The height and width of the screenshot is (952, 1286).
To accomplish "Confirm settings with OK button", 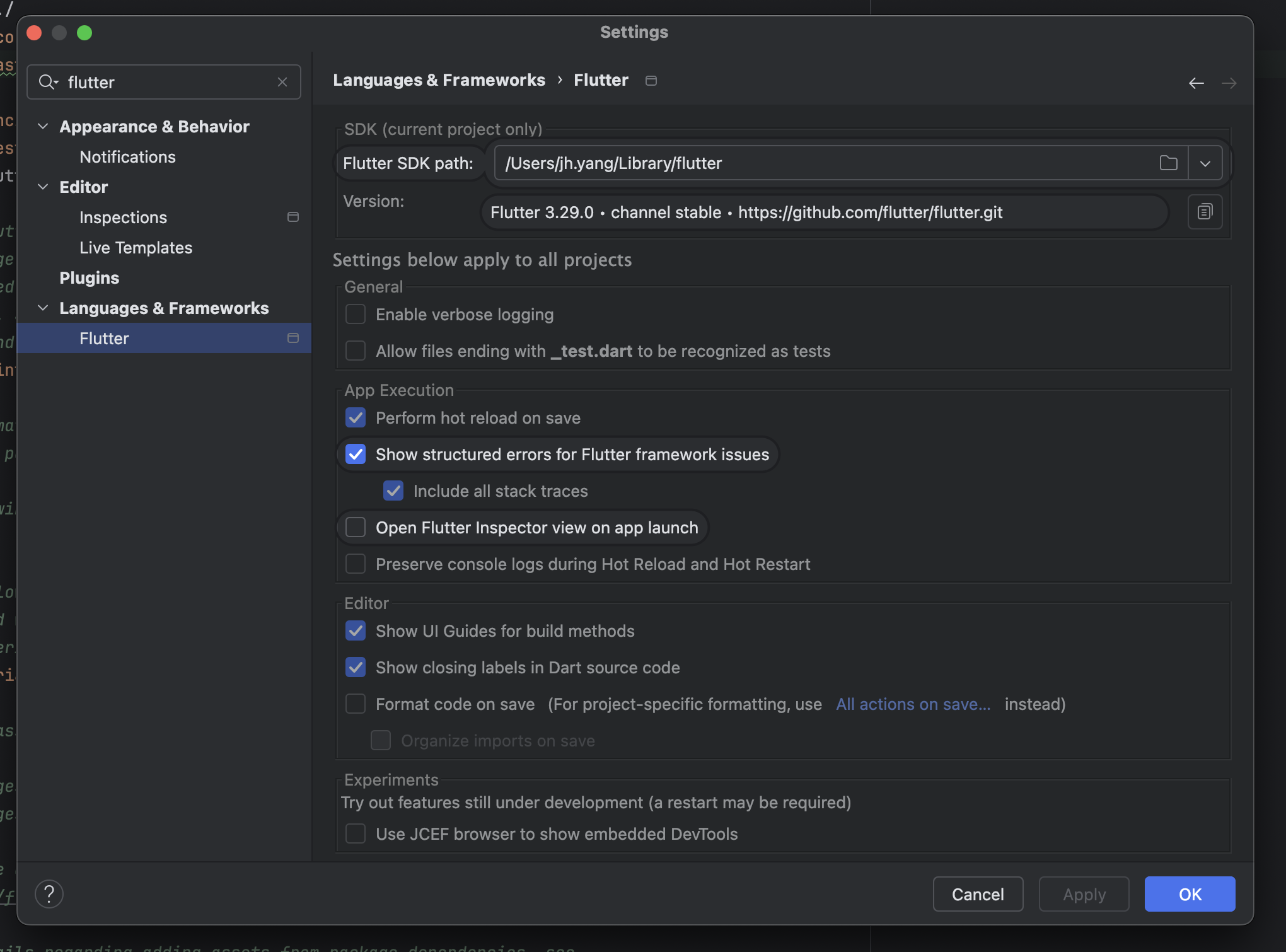I will (x=1190, y=894).
